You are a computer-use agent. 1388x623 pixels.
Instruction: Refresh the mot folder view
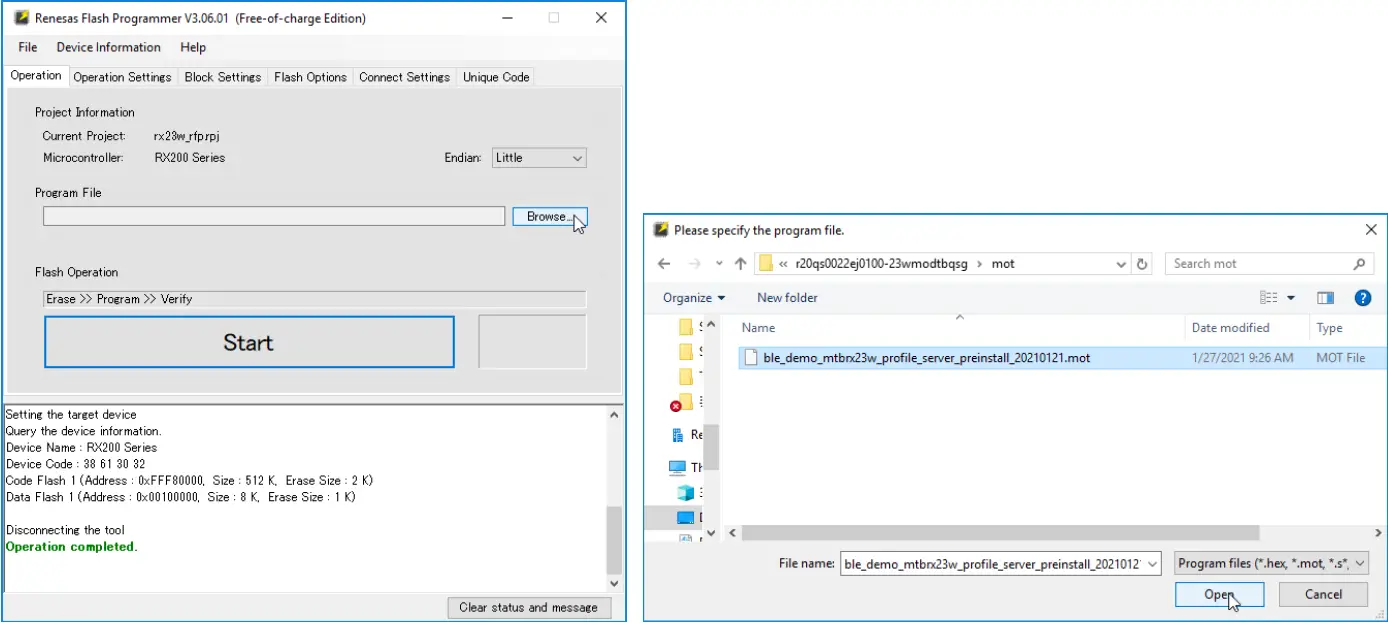click(1142, 263)
